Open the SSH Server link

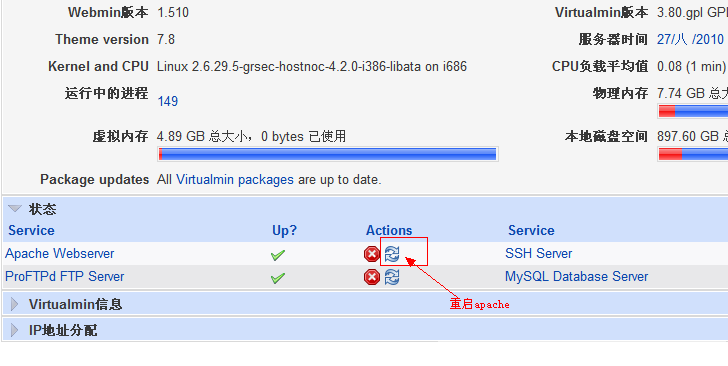[539, 254]
